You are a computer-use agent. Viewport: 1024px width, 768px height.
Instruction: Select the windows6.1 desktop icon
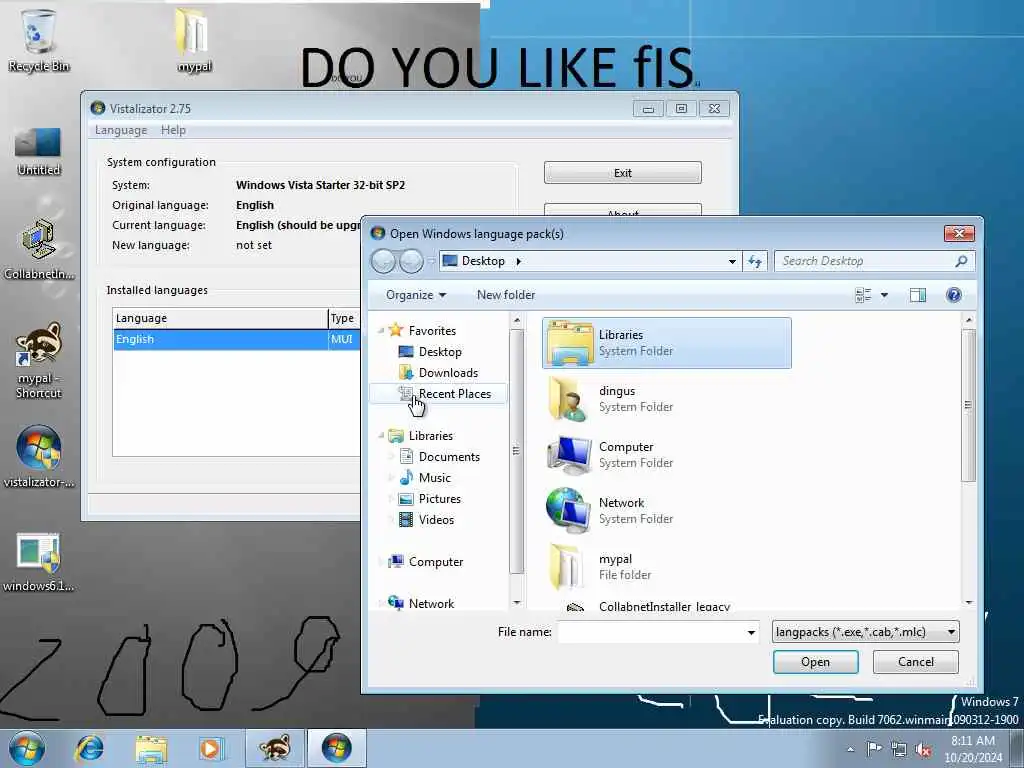(38, 562)
